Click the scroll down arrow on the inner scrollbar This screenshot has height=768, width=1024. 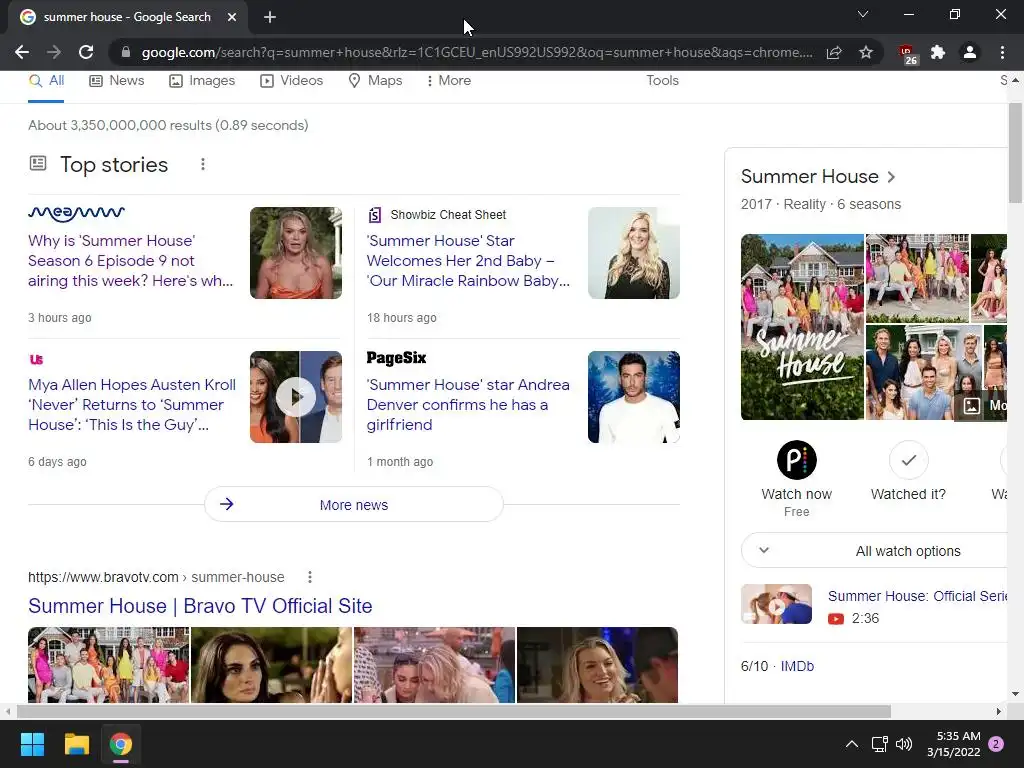pyautogui.click(x=1015, y=694)
